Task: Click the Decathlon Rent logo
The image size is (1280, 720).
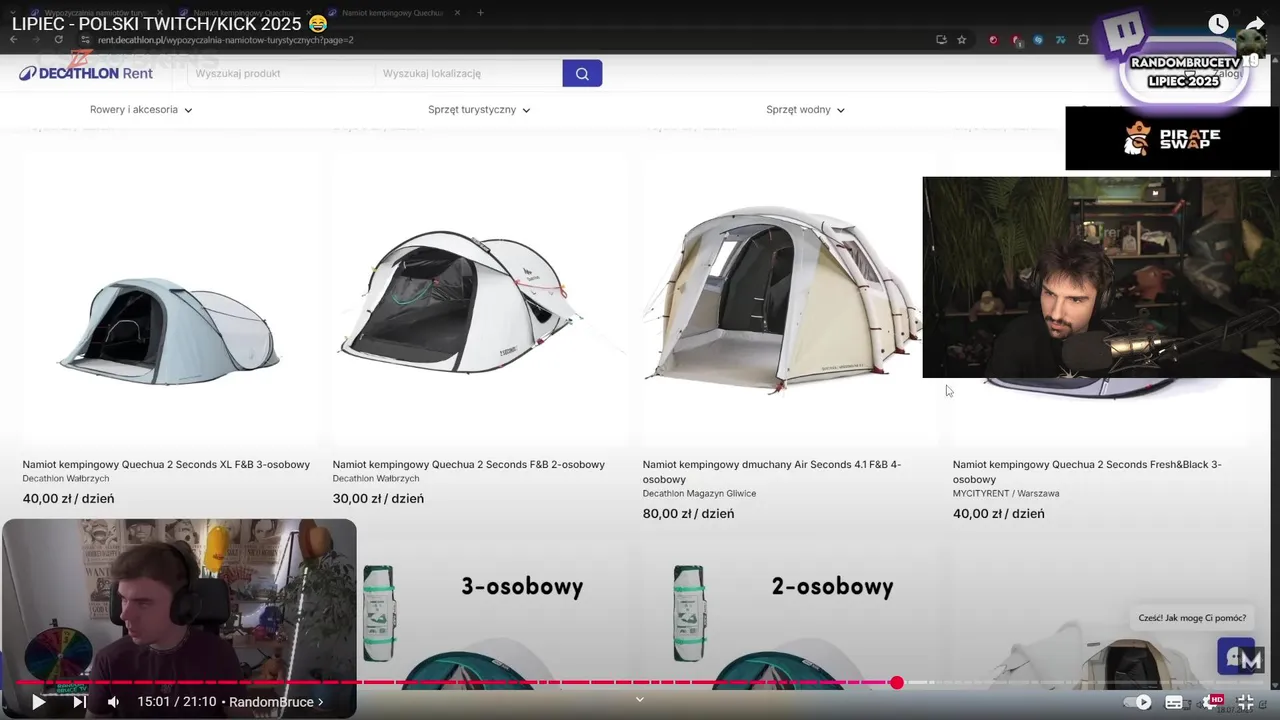Action: pyautogui.click(x=86, y=73)
